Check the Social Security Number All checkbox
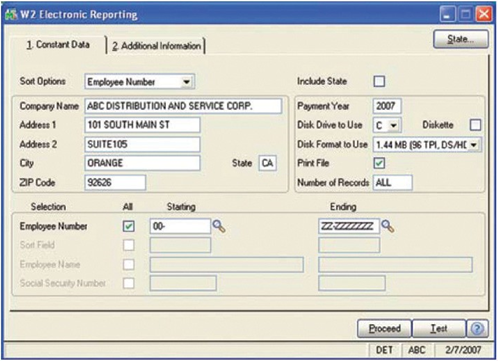The image size is (498, 361). click(129, 283)
